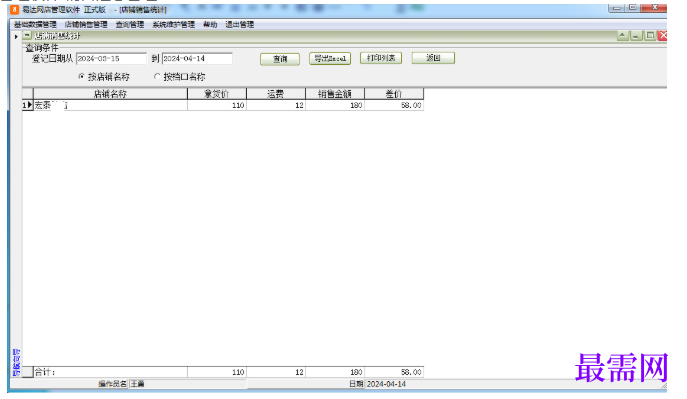Click the total 180 in the 合计 row

pos(335,372)
